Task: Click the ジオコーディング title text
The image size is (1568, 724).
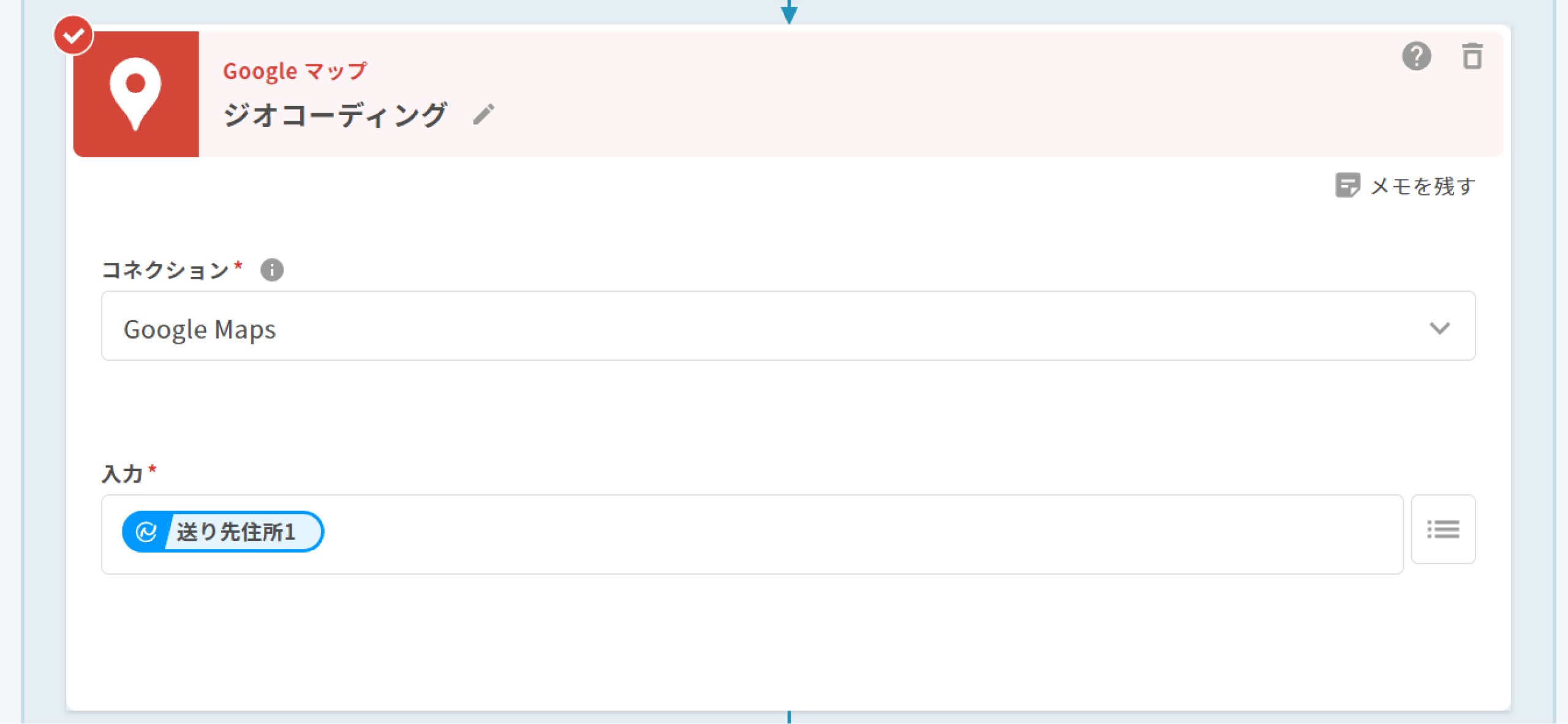Action: [335, 115]
